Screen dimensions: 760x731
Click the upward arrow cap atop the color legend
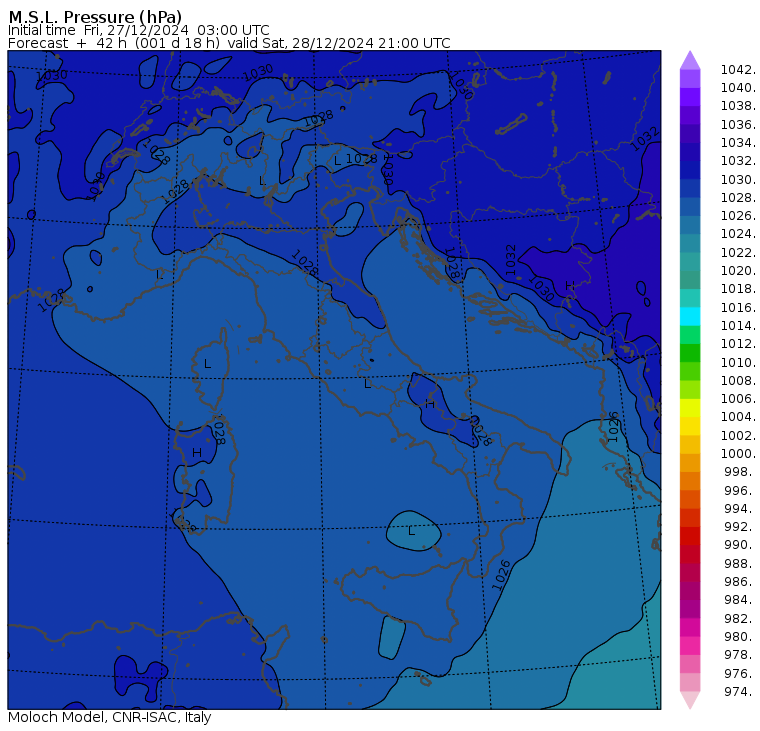click(x=690, y=60)
